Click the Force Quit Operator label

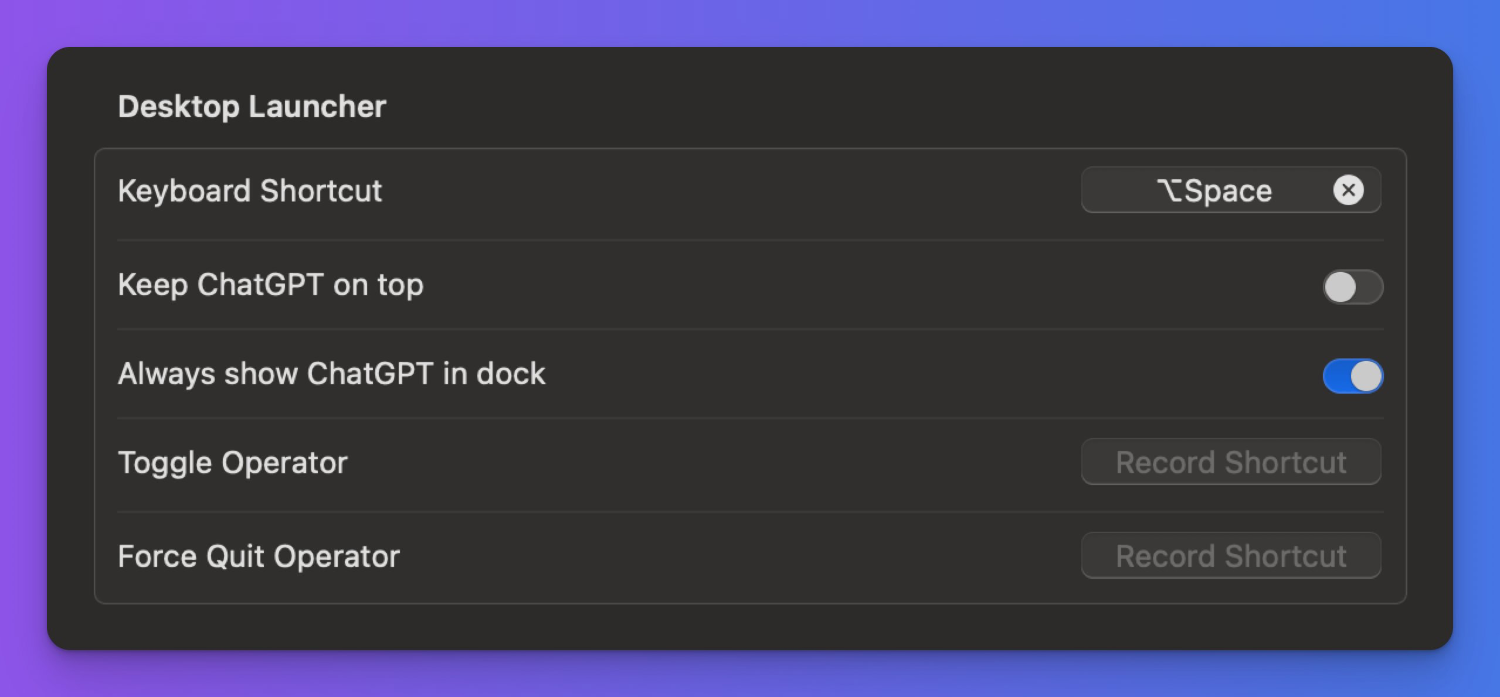tap(258, 557)
